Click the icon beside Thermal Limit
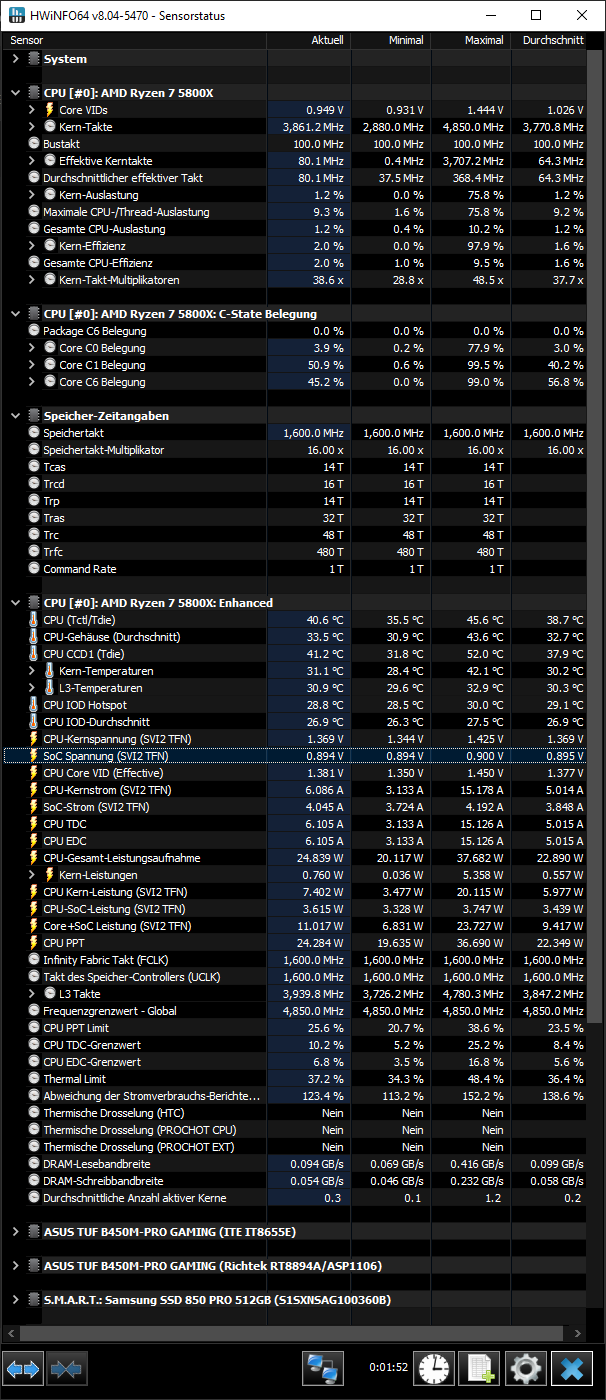 coord(34,1079)
